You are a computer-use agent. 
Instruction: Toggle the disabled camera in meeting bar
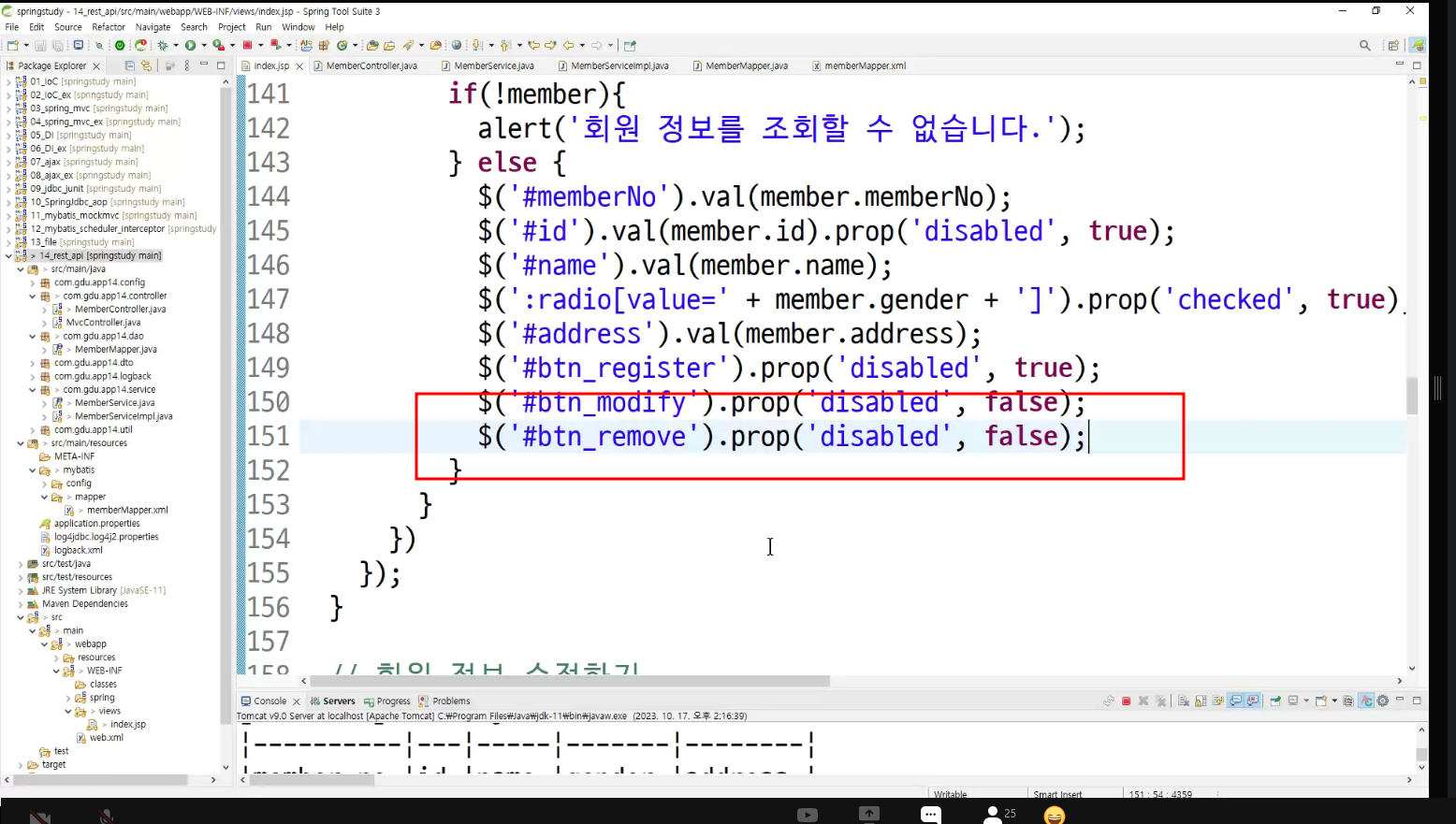(x=39, y=817)
